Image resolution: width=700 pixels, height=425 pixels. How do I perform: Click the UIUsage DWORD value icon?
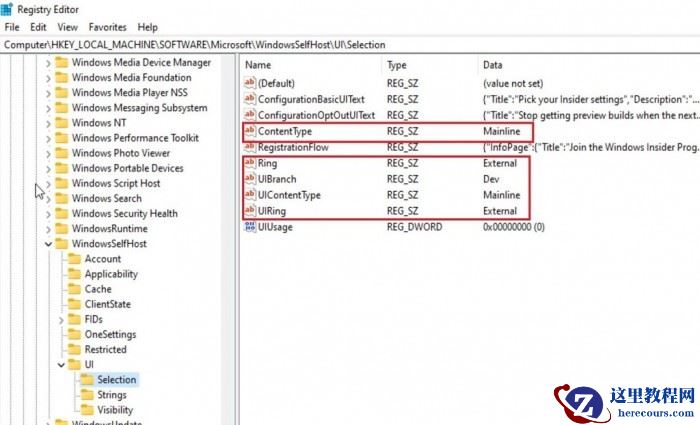click(x=250, y=227)
